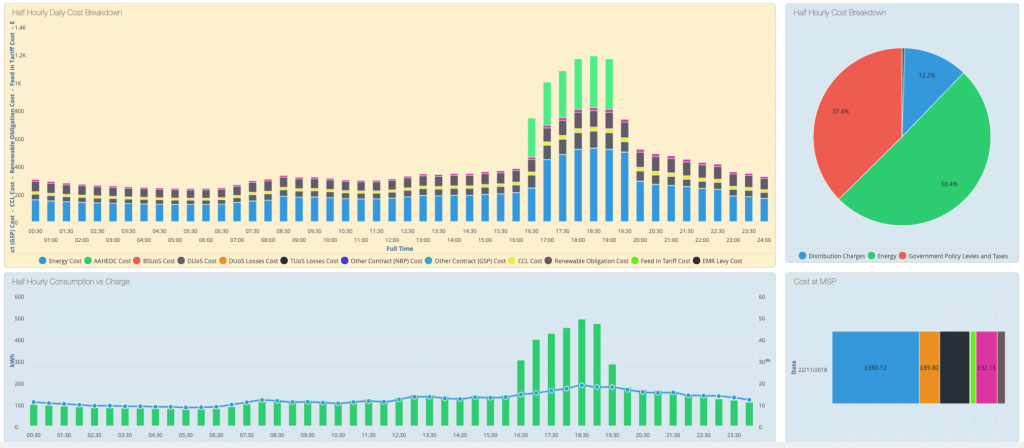Click the Half Hourly Cost Breakdown pie title
The image size is (1024, 448).
tap(839, 12)
